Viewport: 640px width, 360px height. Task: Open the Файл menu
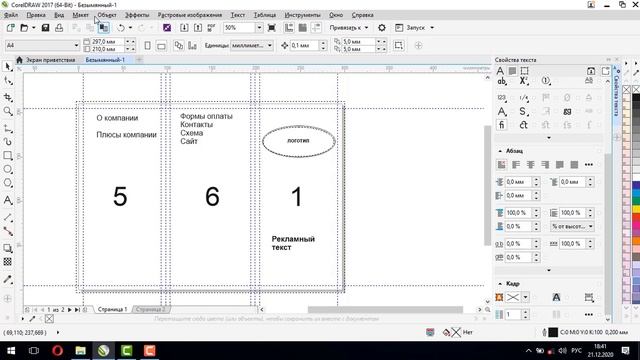pyautogui.click(x=11, y=15)
